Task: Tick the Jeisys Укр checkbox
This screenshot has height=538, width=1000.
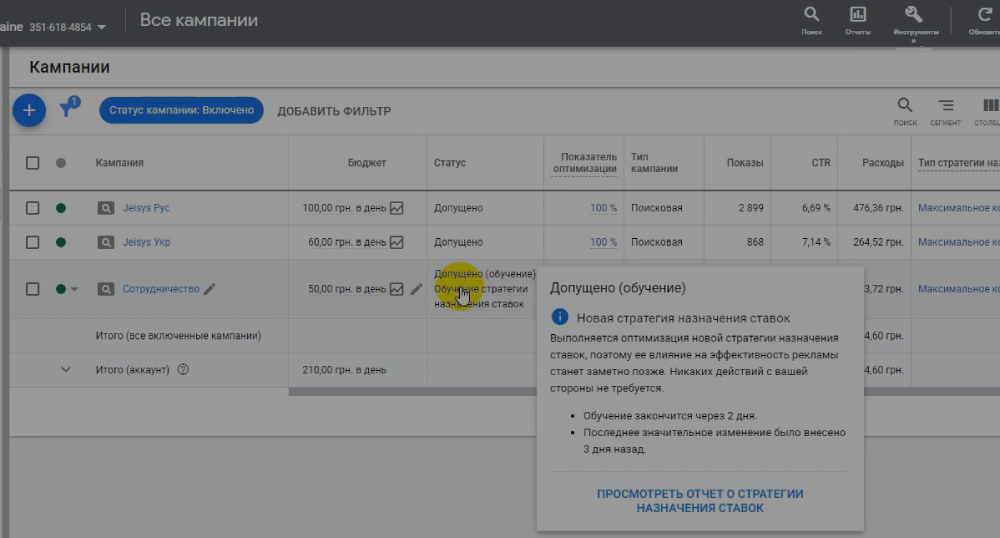Action: pyautogui.click(x=33, y=242)
